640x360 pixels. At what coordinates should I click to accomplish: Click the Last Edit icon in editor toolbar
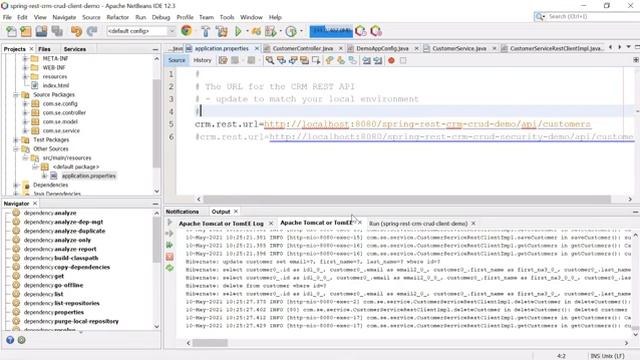pos(223,60)
